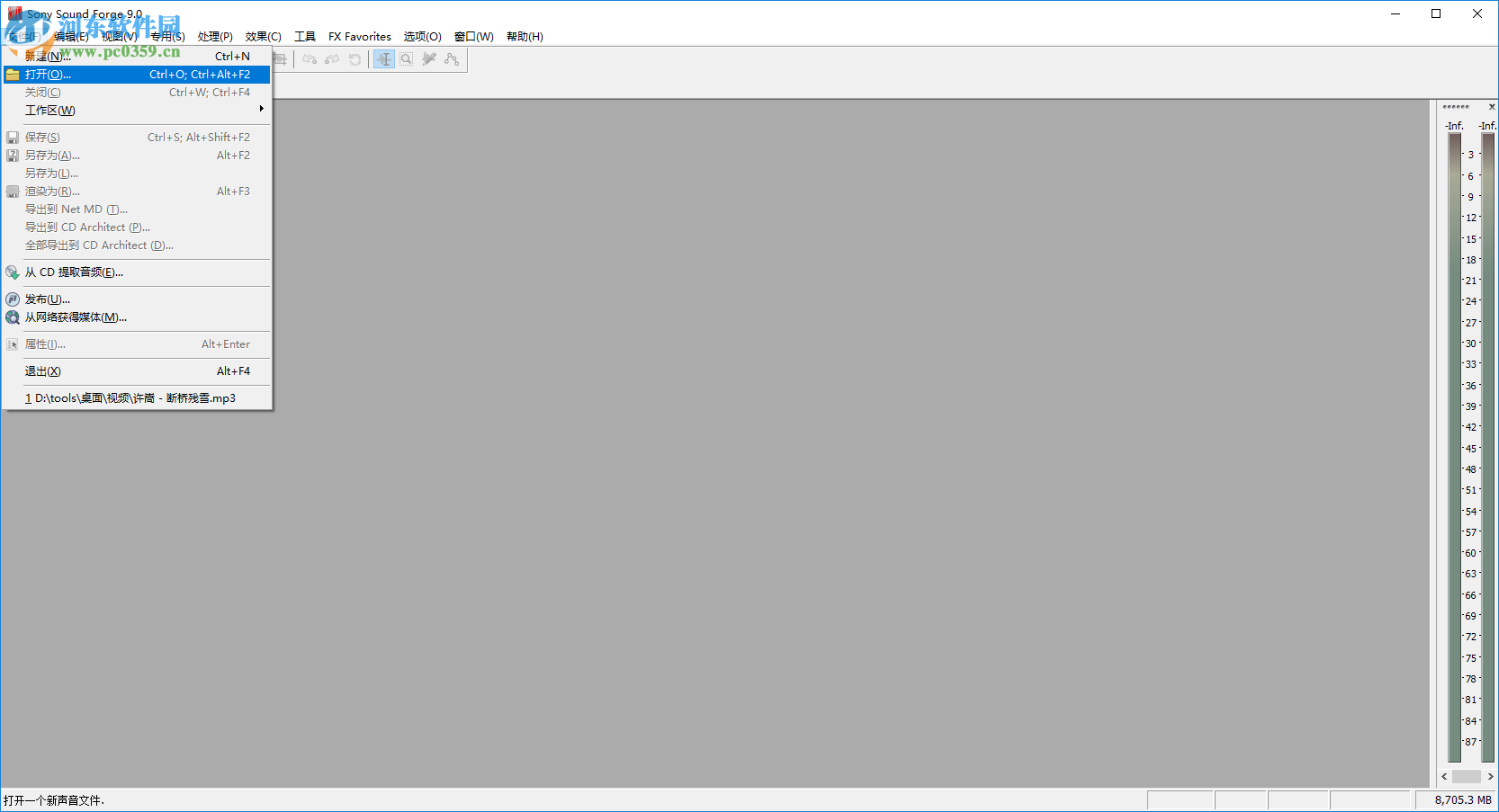Image resolution: width=1499 pixels, height=812 pixels.
Task: Select the Envelope tool in the toolbar
Action: pos(452,59)
